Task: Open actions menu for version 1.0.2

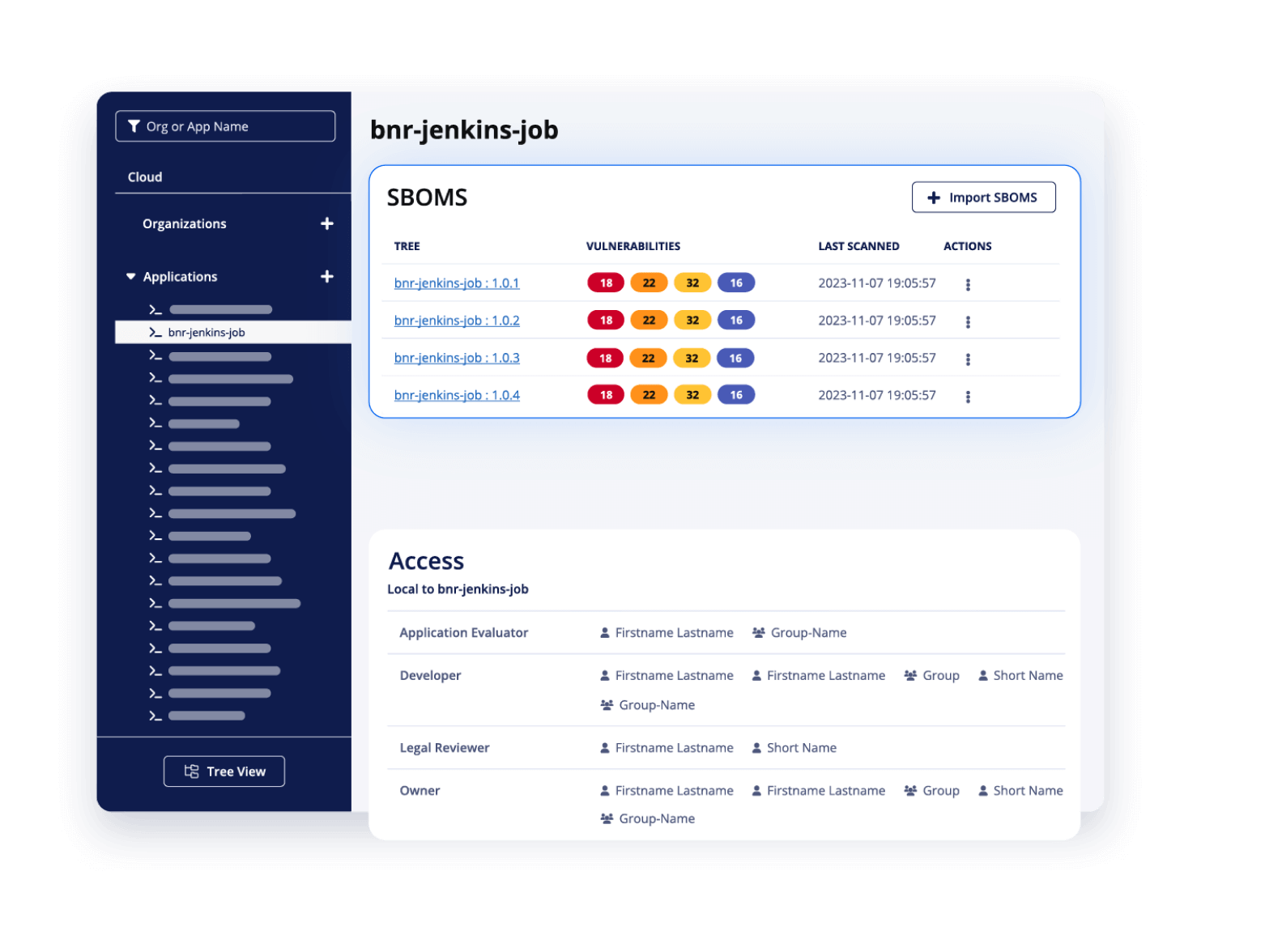Action: (x=968, y=321)
